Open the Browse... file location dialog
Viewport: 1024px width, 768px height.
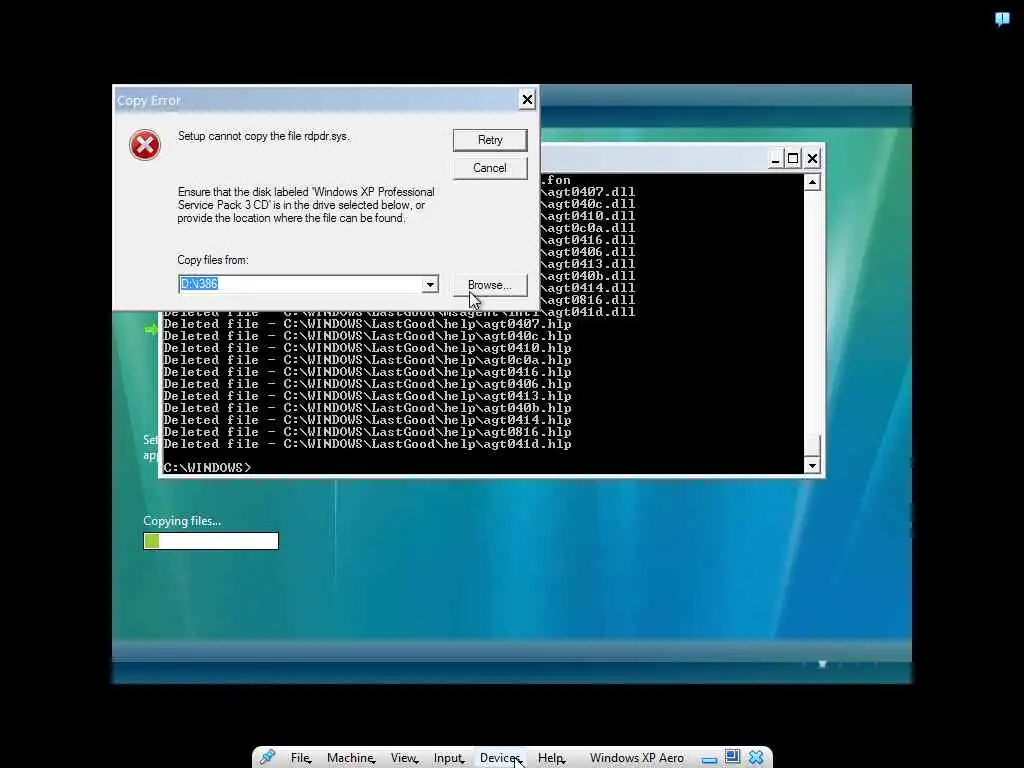pyautogui.click(x=490, y=285)
